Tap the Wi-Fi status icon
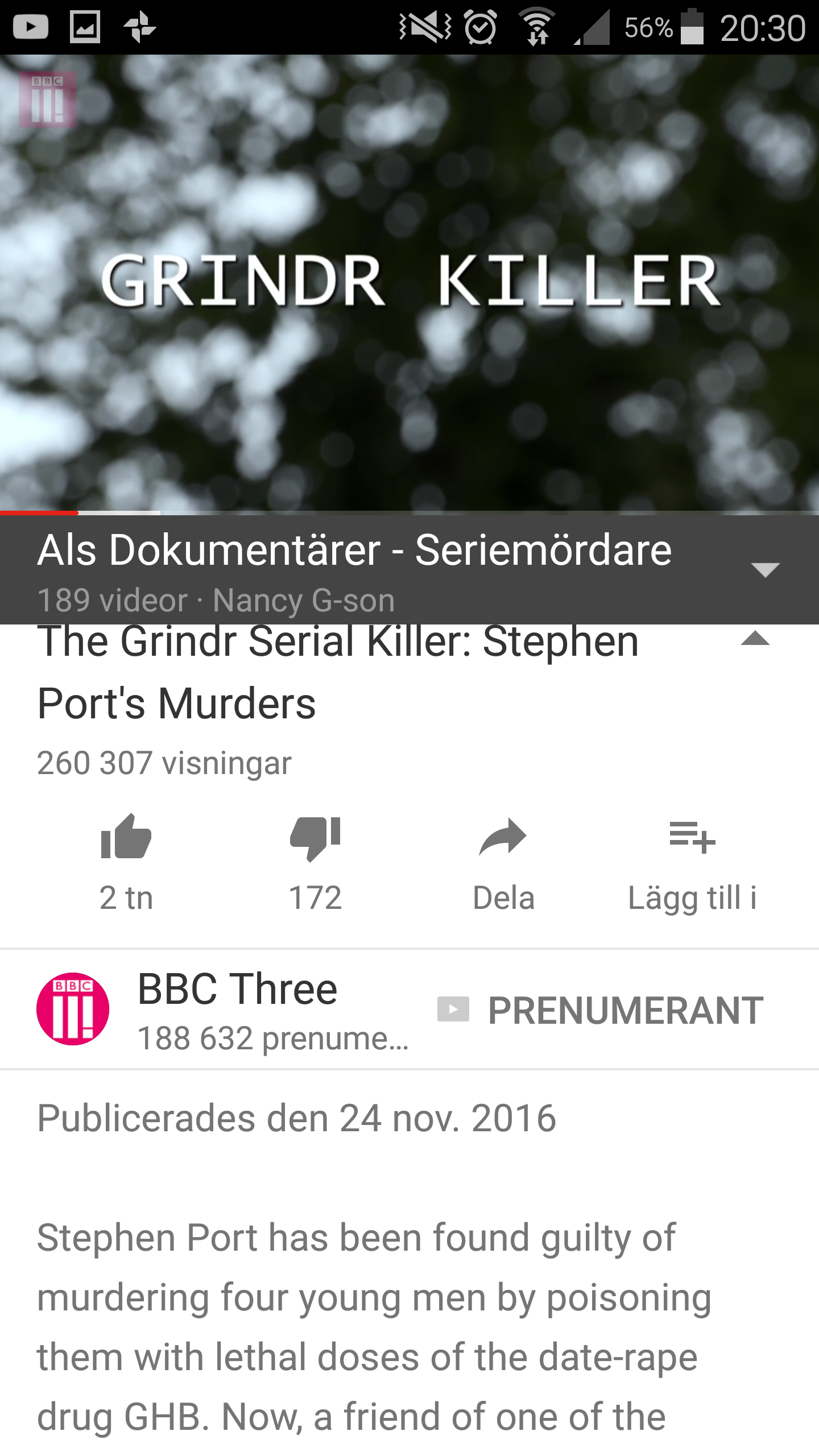The height and width of the screenshot is (1456, 819). 537,27
